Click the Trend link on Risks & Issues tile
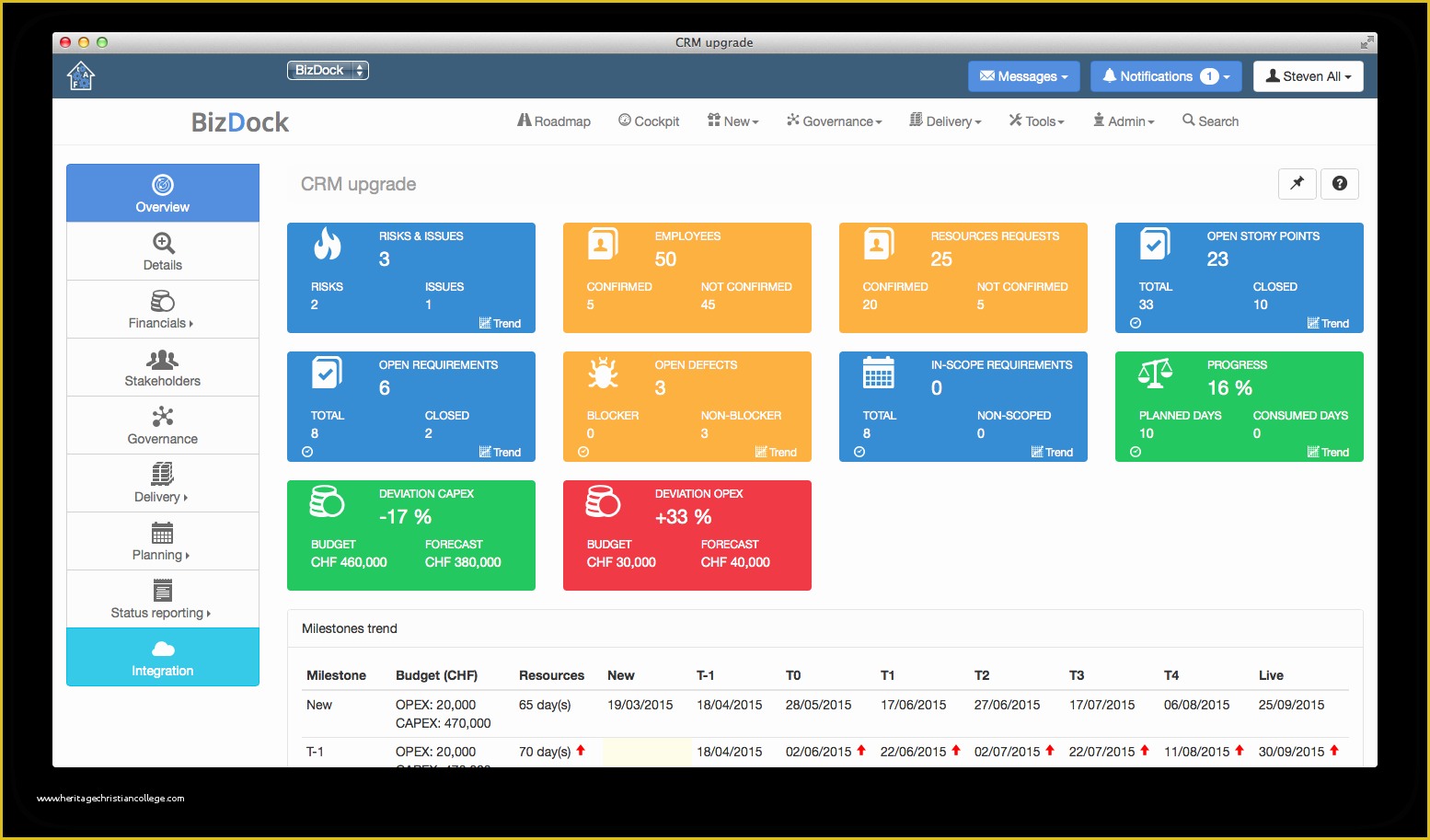 point(500,323)
